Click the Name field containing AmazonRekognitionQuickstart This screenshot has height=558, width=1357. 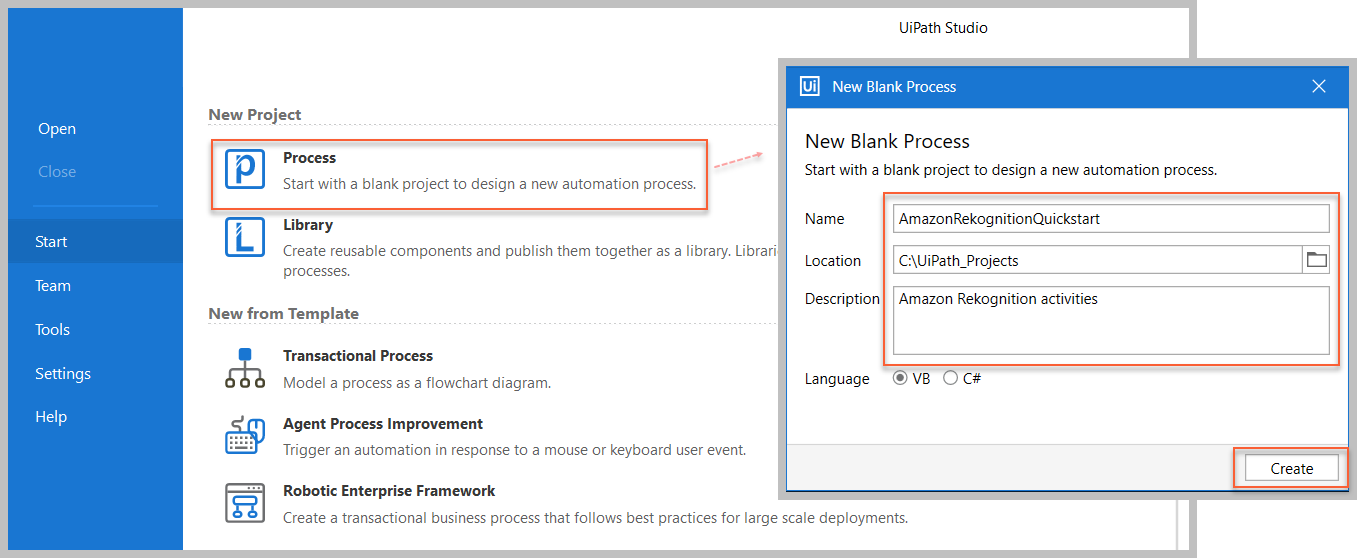pos(1111,218)
